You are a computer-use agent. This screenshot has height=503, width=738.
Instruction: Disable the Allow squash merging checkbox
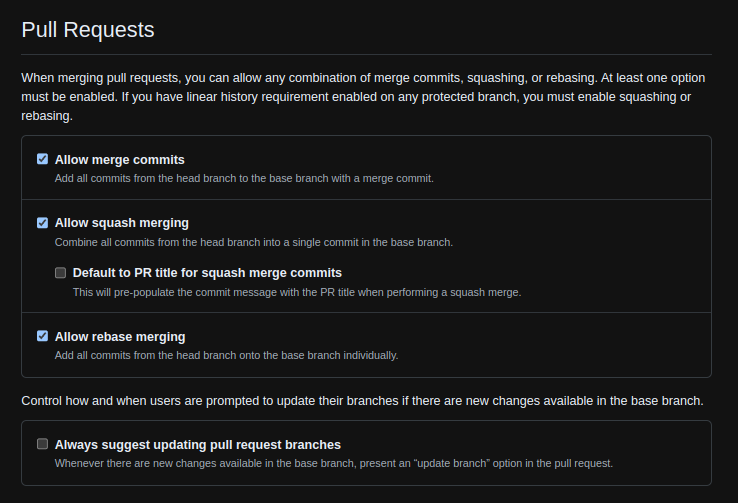[43, 223]
